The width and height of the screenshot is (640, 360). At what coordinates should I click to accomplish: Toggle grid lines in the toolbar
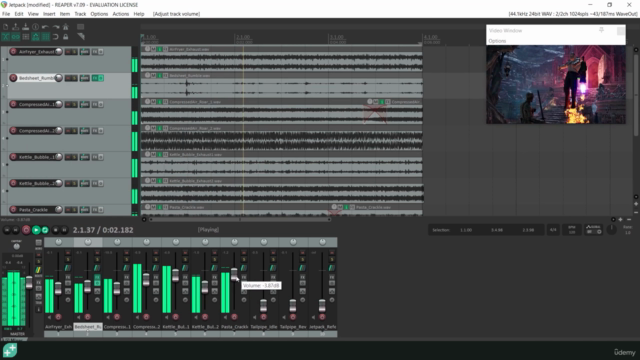point(45,37)
